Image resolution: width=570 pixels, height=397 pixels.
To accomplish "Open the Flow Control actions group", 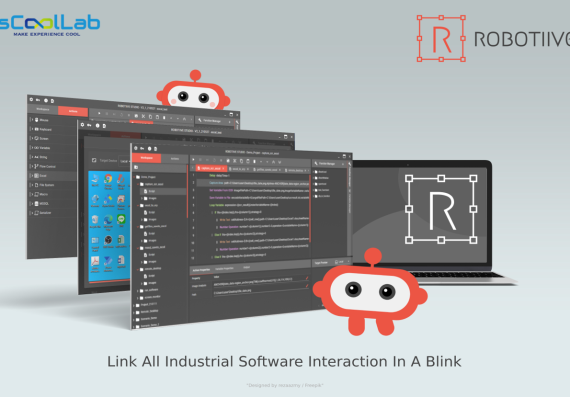I will (52, 166).
